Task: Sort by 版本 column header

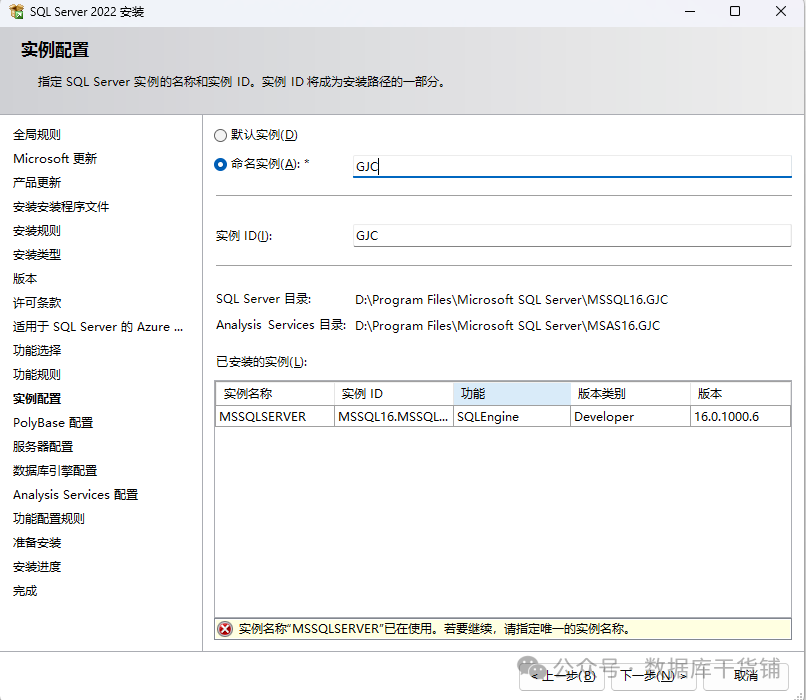Action: pyautogui.click(x=740, y=394)
